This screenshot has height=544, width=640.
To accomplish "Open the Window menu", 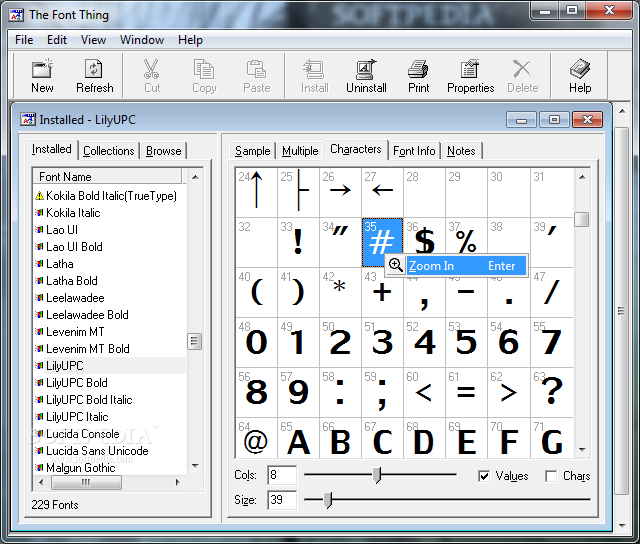I will pos(142,40).
